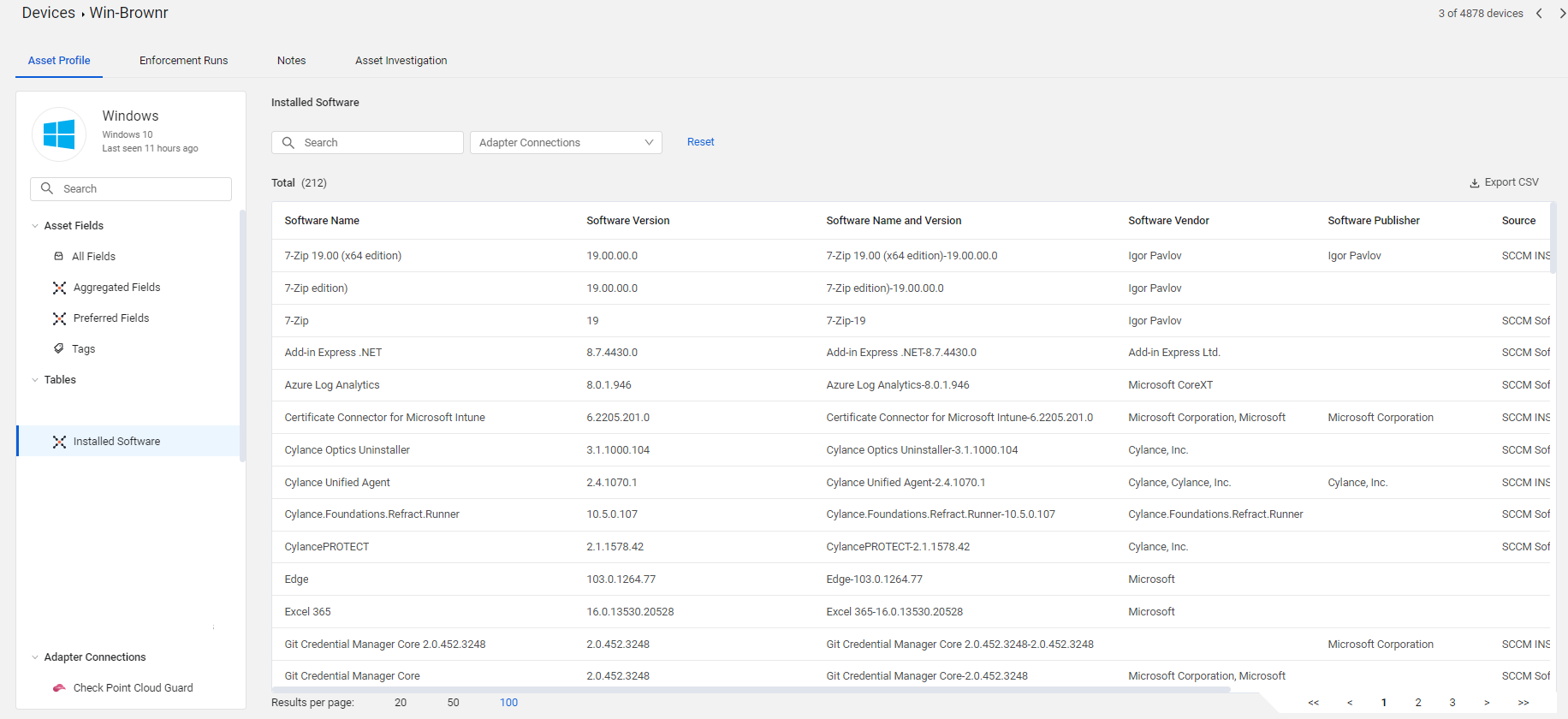
Task: Go to previous results page (<)
Action: [x=1350, y=703]
